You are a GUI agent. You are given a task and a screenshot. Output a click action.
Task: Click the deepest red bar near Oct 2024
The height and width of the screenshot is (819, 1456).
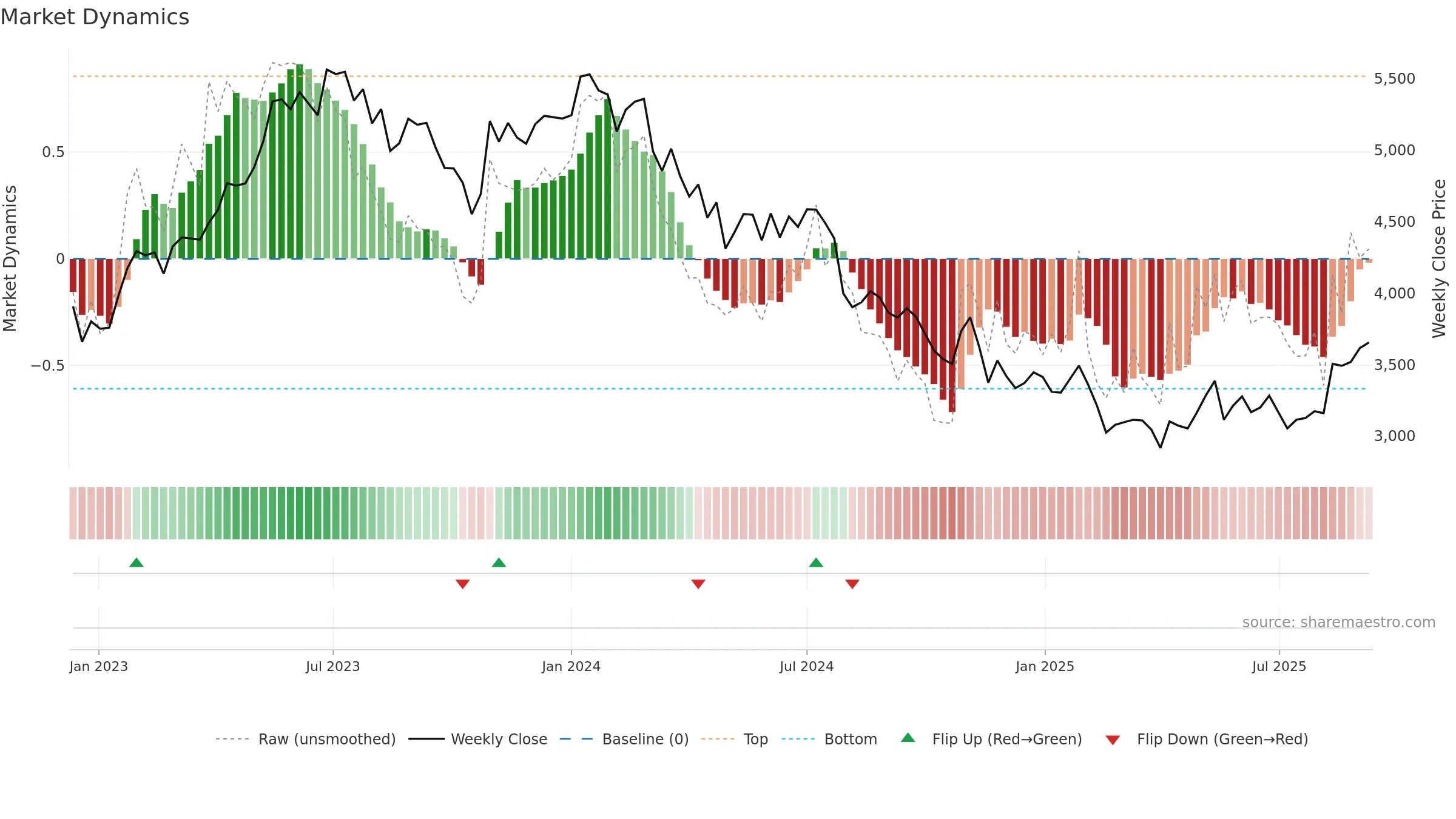tap(952, 335)
